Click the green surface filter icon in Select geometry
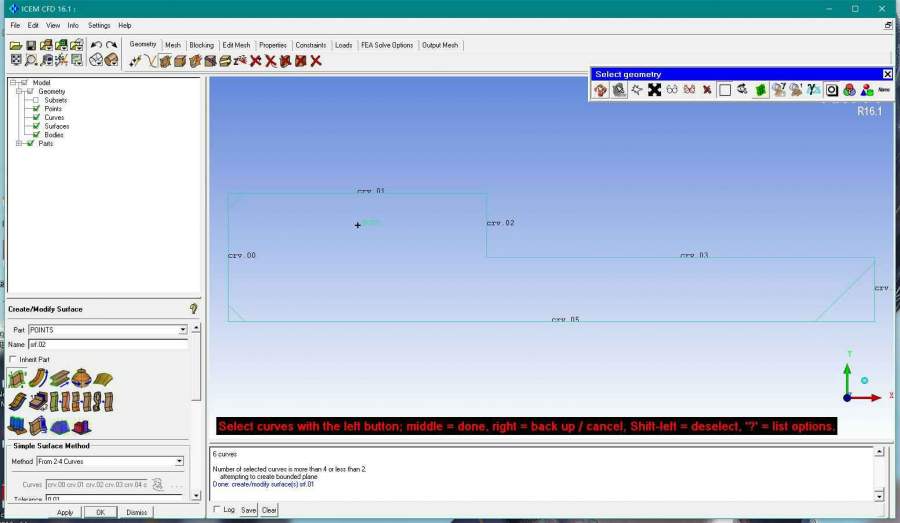 tap(761, 90)
